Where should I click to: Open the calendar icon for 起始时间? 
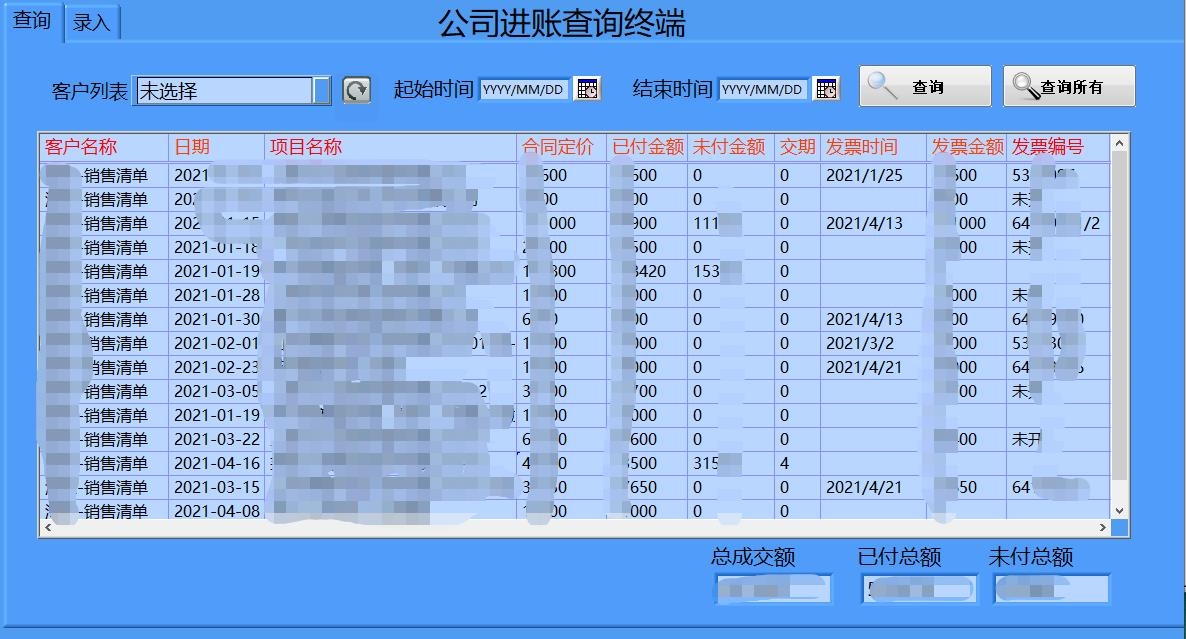[589, 88]
